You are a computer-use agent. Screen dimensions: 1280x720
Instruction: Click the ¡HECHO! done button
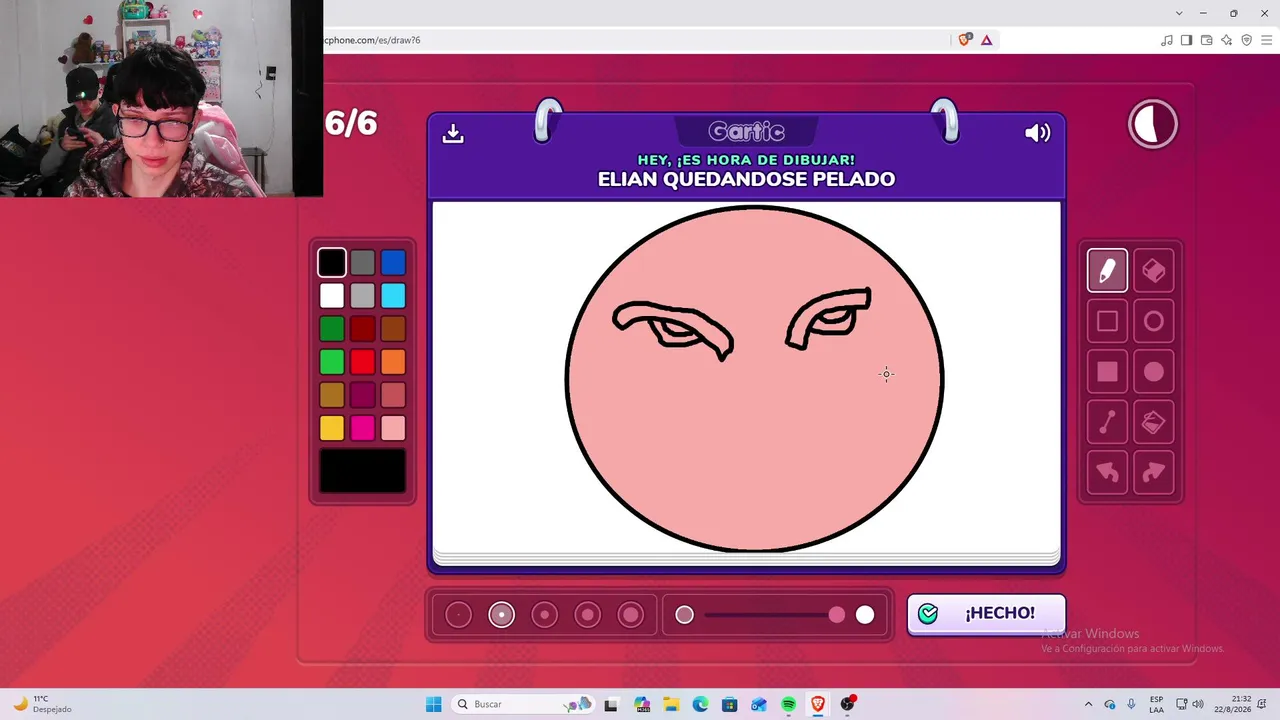coord(986,614)
